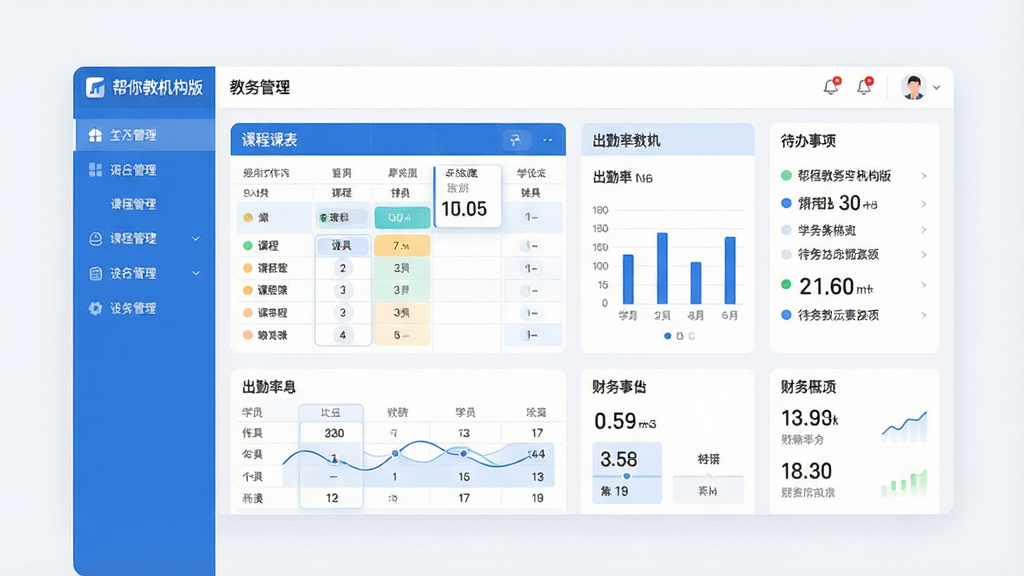Click the user avatar photo
Screen dimensions: 1024x576
click(x=913, y=87)
